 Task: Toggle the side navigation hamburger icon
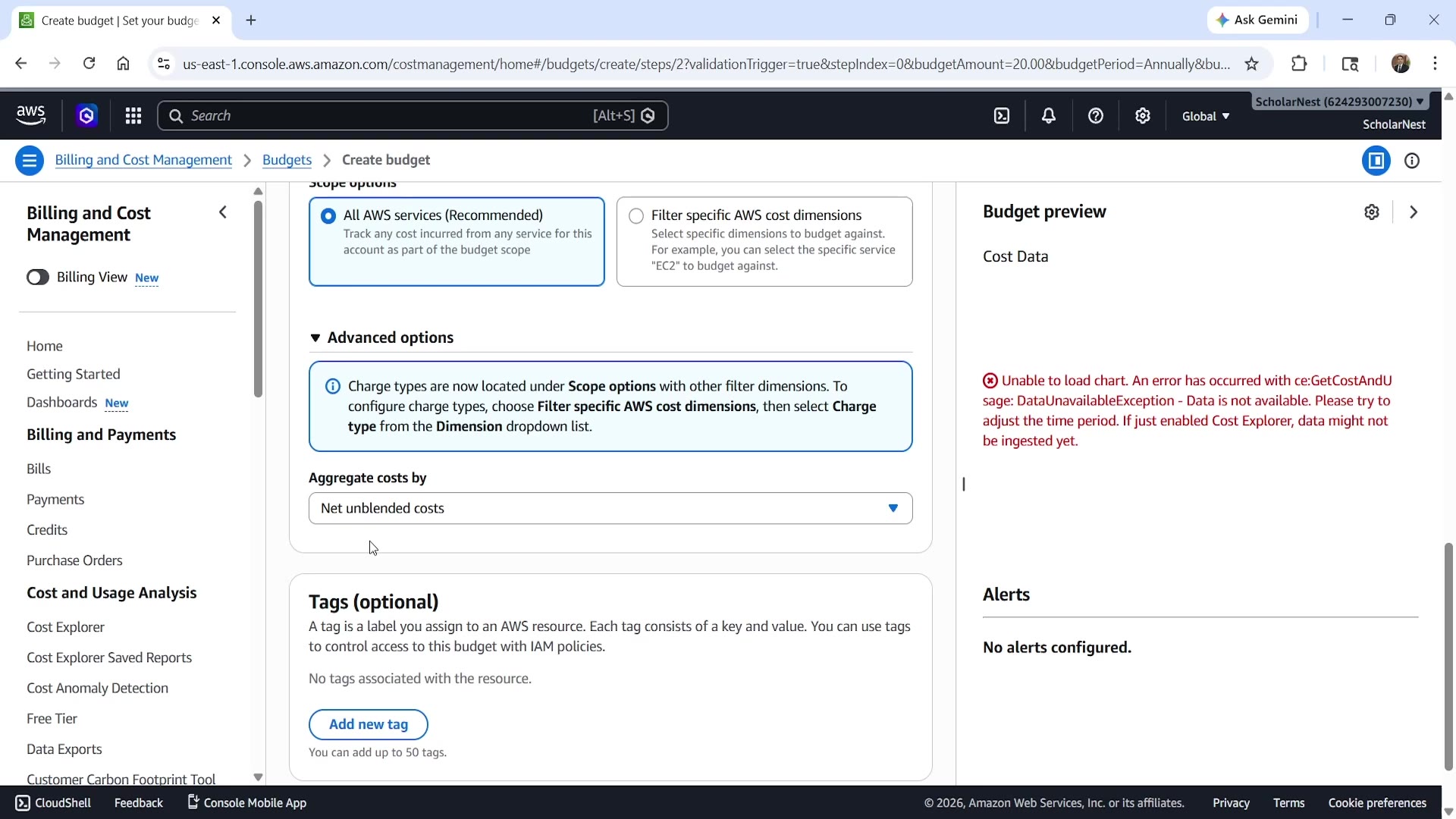(30, 160)
